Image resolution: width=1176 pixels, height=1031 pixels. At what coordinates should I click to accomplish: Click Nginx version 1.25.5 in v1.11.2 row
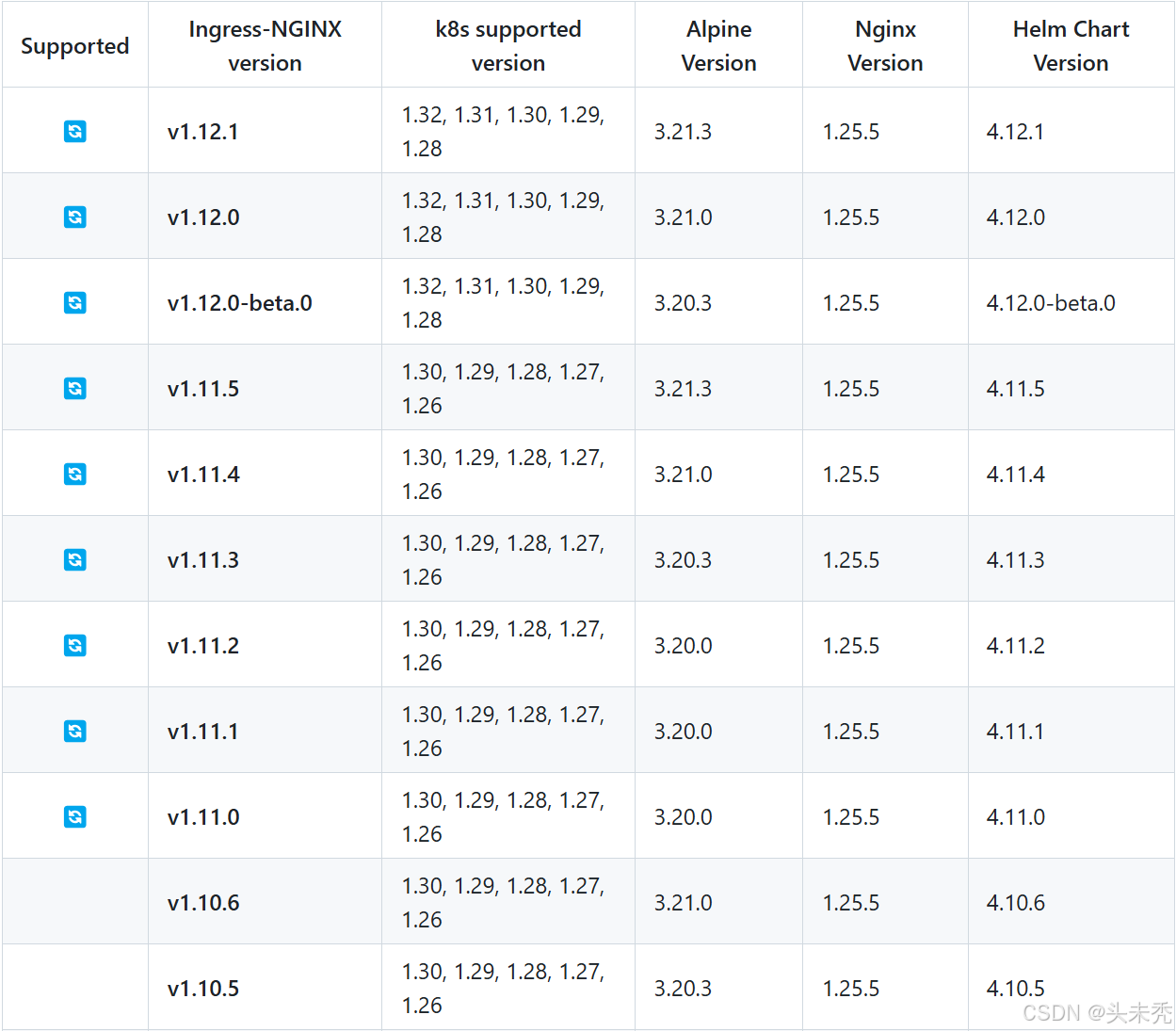pyautogui.click(x=851, y=646)
